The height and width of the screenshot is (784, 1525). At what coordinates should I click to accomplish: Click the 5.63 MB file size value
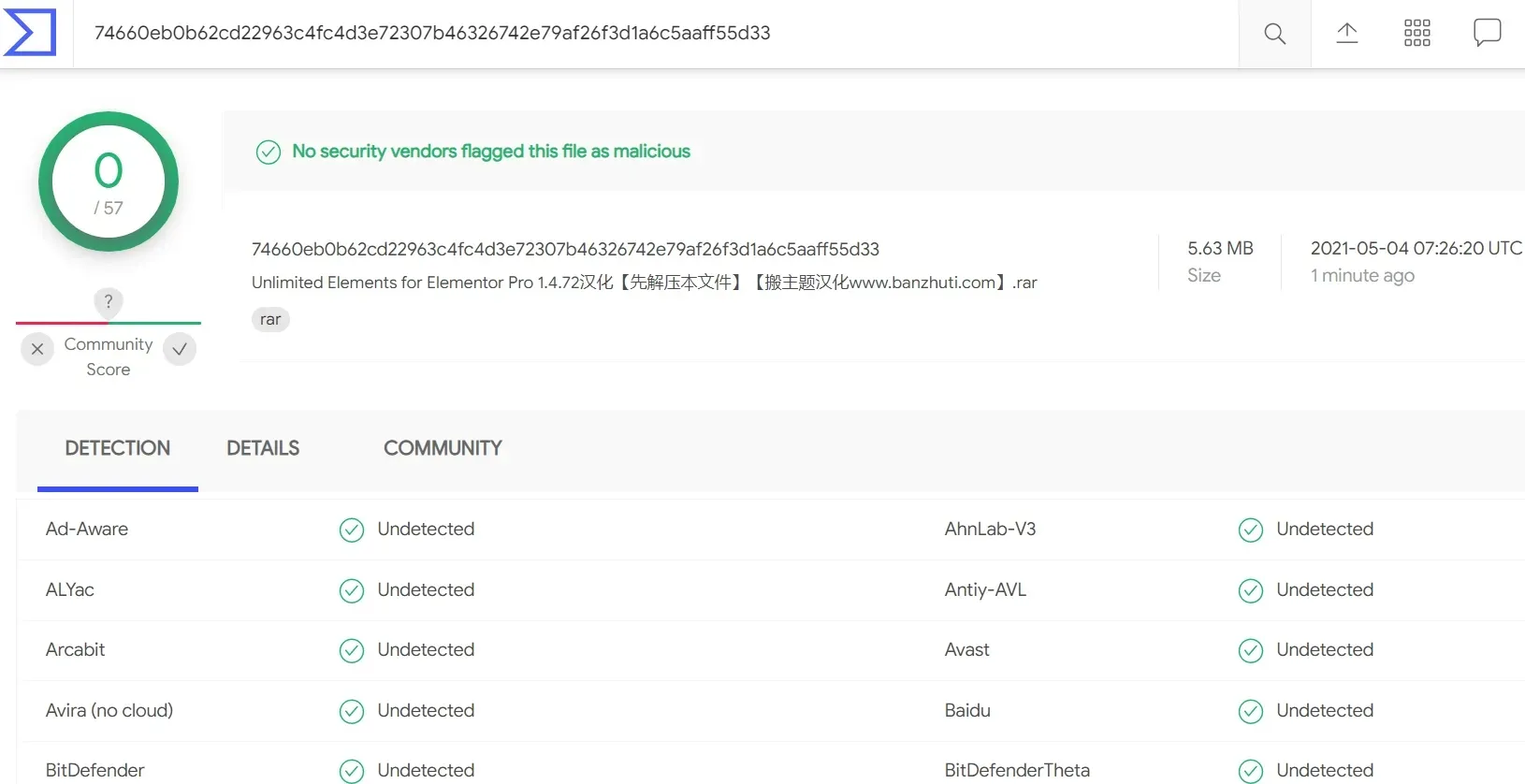pos(1220,248)
